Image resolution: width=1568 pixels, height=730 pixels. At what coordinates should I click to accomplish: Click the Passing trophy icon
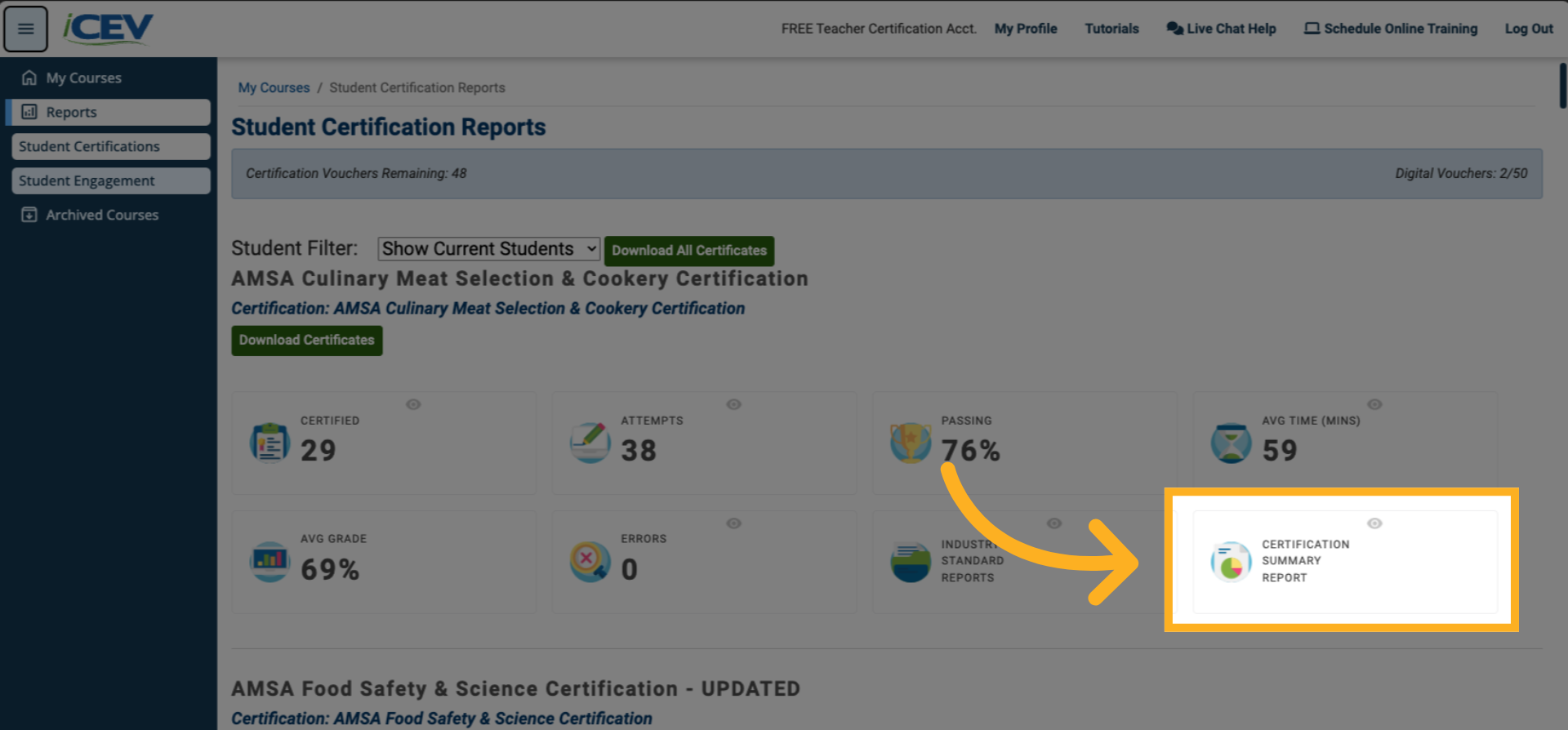(911, 443)
